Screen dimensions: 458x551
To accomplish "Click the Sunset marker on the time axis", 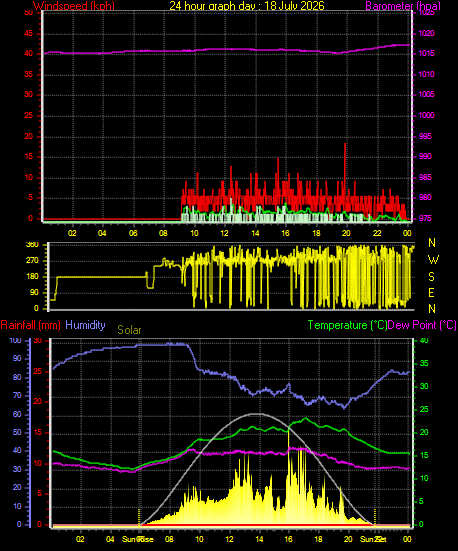I will click(373, 539).
